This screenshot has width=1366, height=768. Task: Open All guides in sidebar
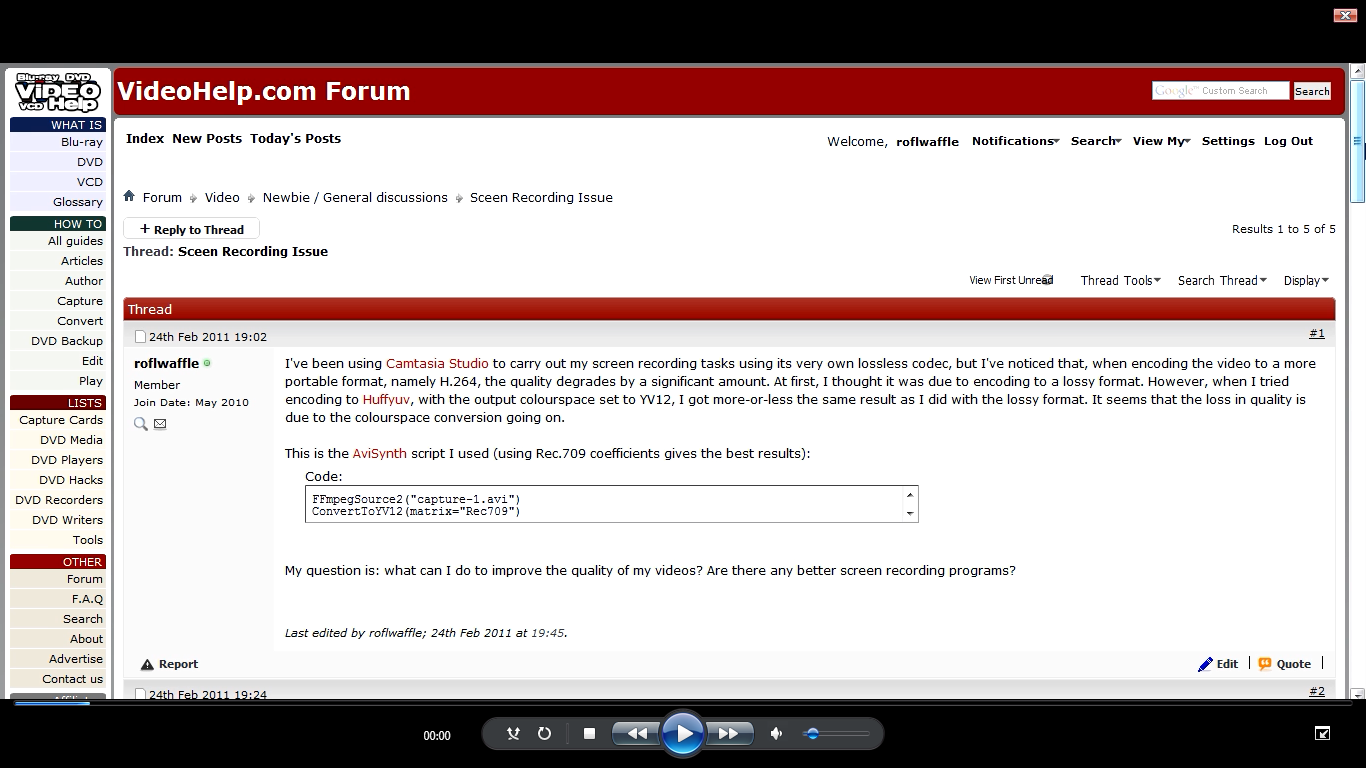[x=75, y=241]
